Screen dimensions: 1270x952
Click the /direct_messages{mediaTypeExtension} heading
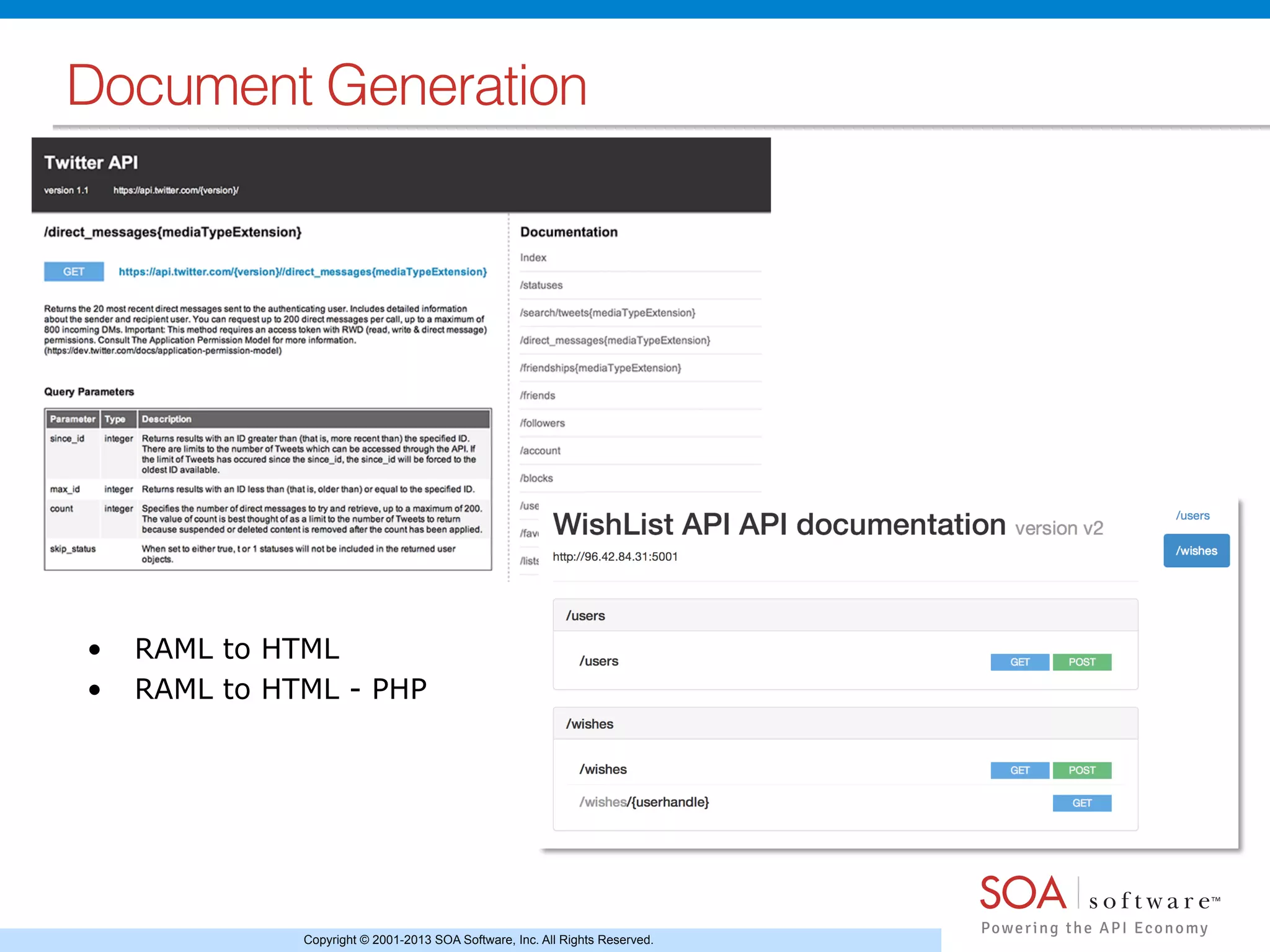point(172,232)
